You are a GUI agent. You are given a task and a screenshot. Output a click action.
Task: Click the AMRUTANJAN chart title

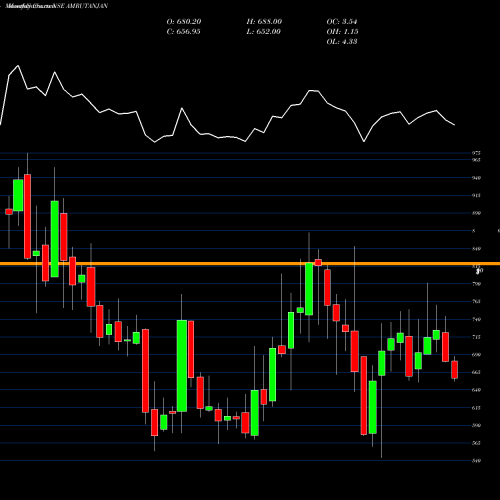coord(57,6)
